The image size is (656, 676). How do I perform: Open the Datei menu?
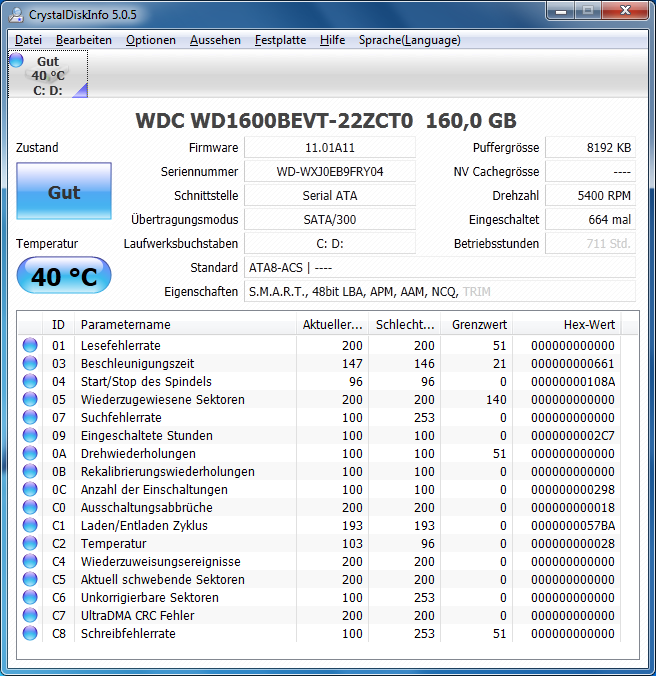click(28, 40)
